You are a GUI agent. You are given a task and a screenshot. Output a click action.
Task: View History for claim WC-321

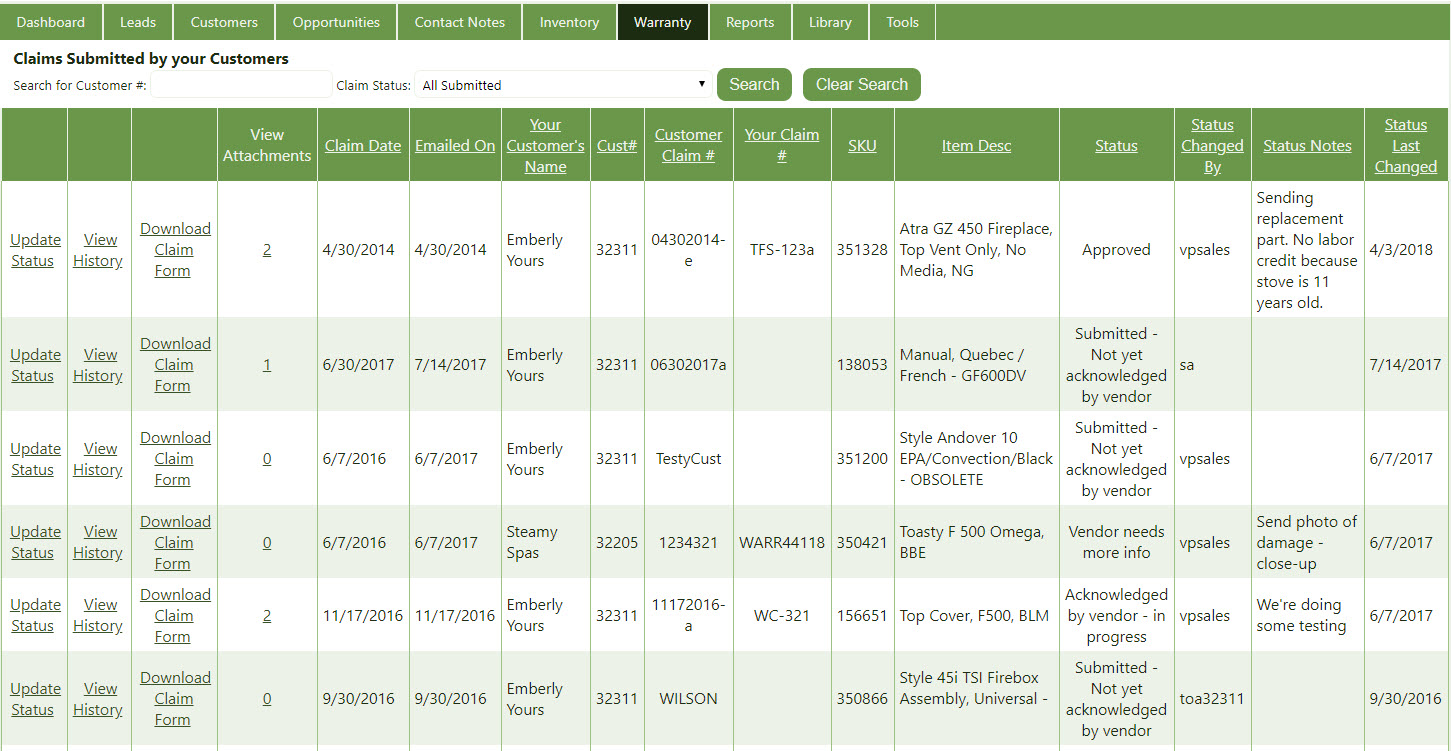click(x=98, y=615)
